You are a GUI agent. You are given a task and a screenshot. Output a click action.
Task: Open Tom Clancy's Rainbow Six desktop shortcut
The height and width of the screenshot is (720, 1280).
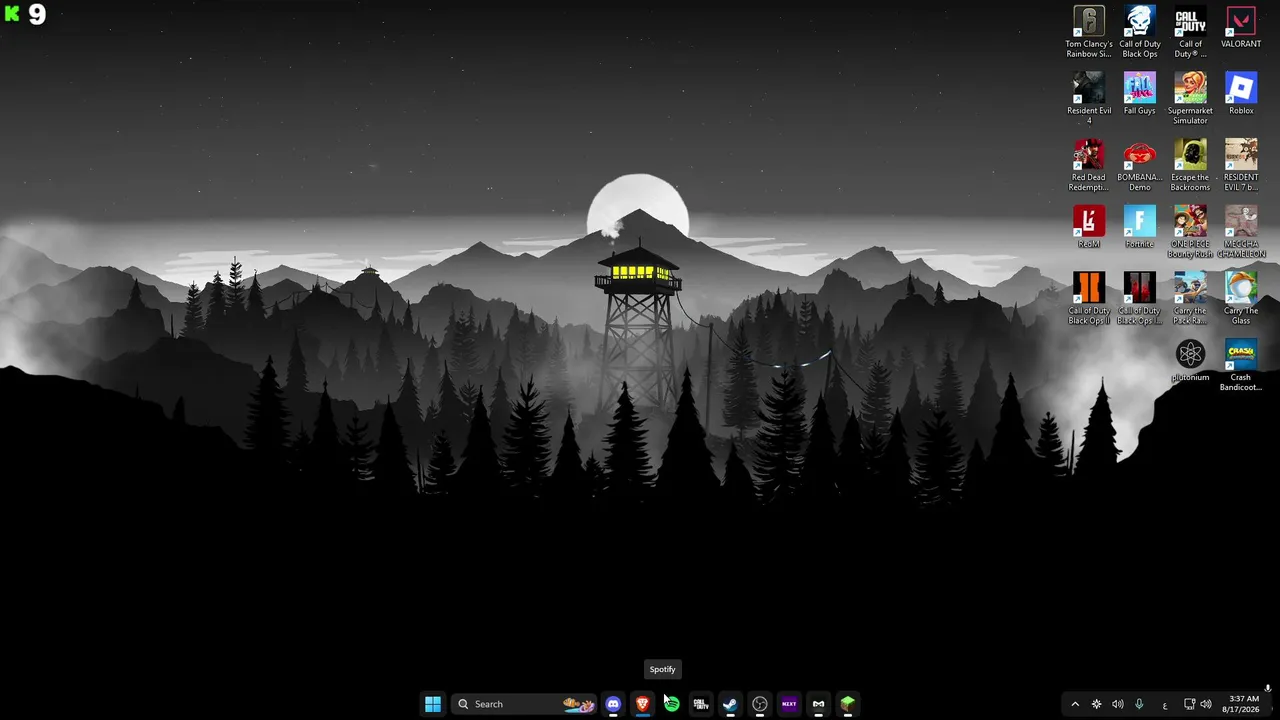(1089, 32)
